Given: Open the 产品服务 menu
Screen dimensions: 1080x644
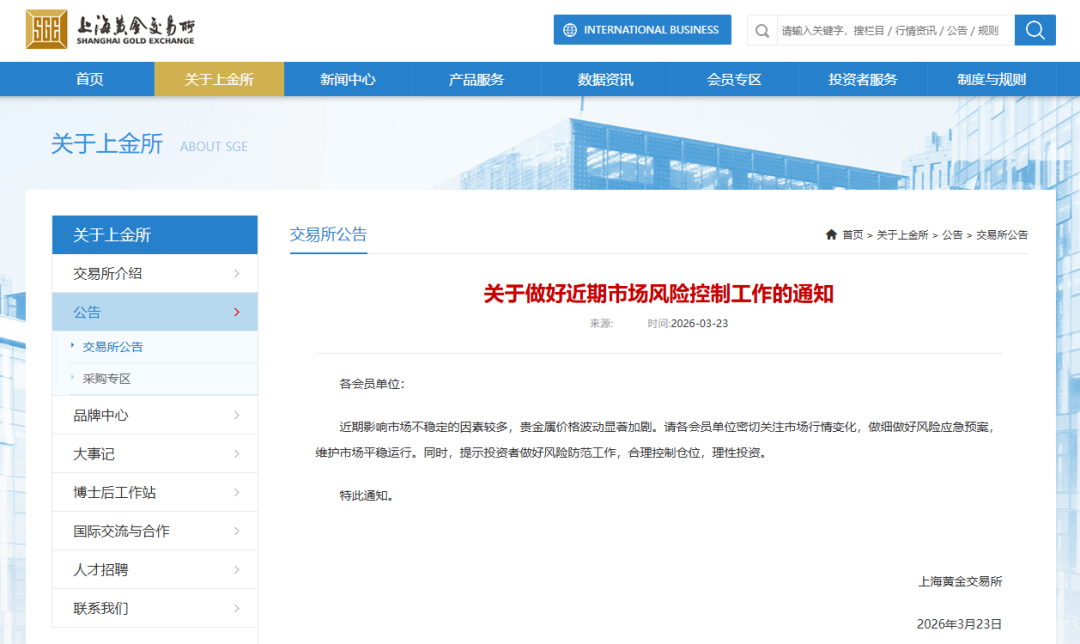Looking at the screenshot, I should pos(478,79).
